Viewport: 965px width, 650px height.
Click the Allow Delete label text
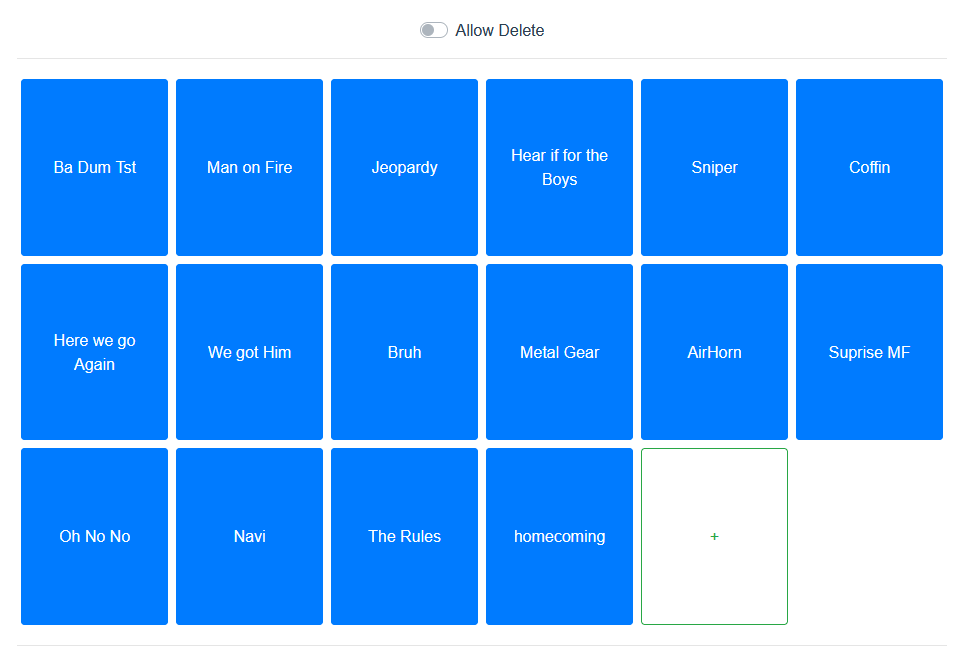tap(500, 30)
